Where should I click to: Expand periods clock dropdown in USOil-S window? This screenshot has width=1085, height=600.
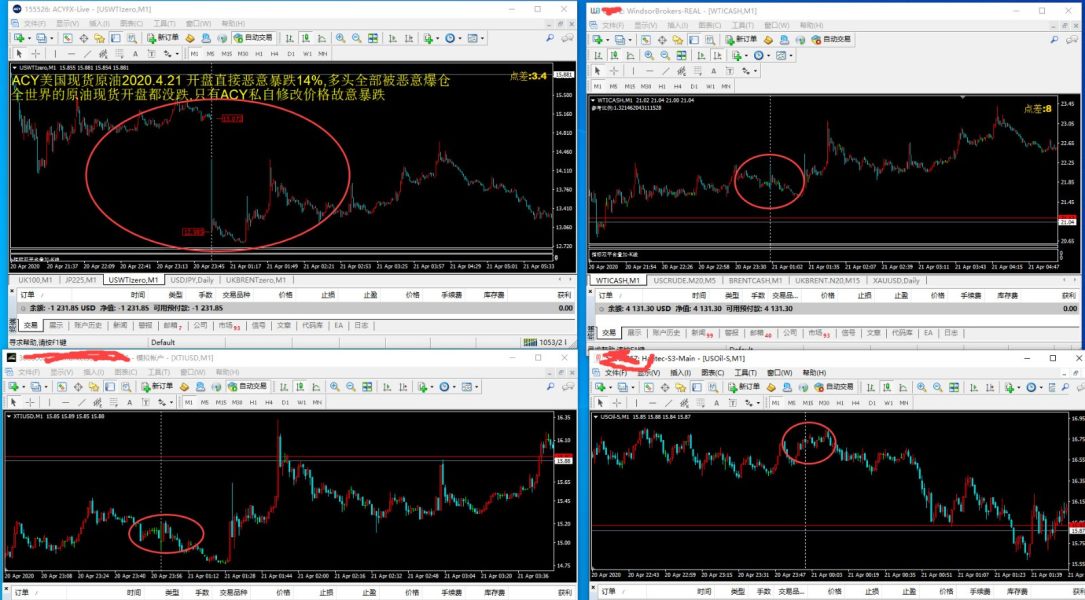[1041, 387]
